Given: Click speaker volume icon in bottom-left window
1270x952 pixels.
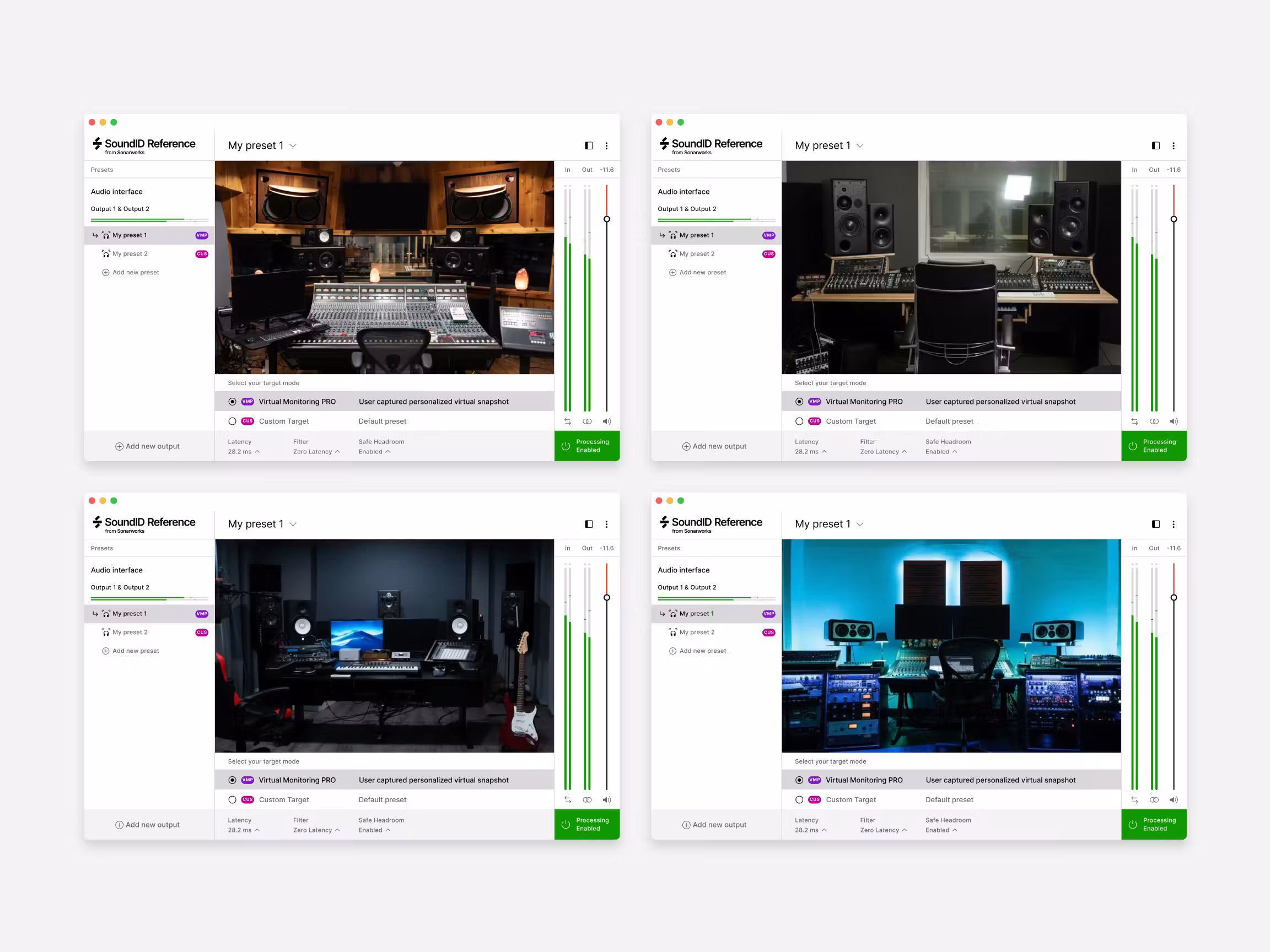Looking at the screenshot, I should pyautogui.click(x=607, y=799).
